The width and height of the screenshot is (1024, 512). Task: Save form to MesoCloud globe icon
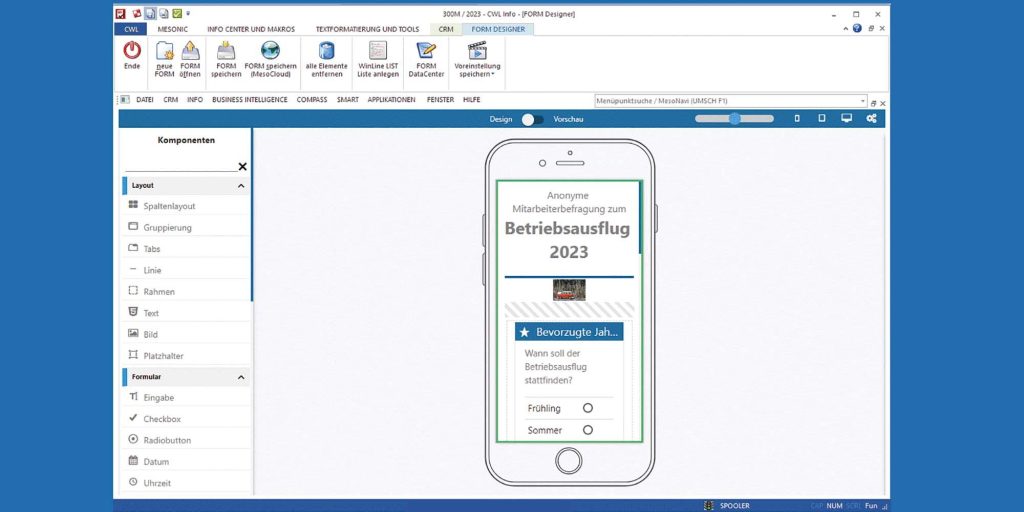click(270, 50)
